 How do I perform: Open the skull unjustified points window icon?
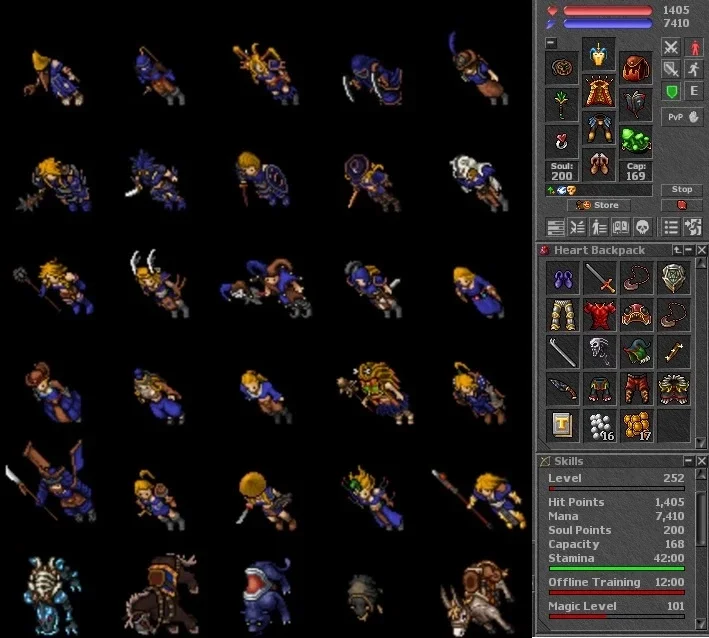643,227
